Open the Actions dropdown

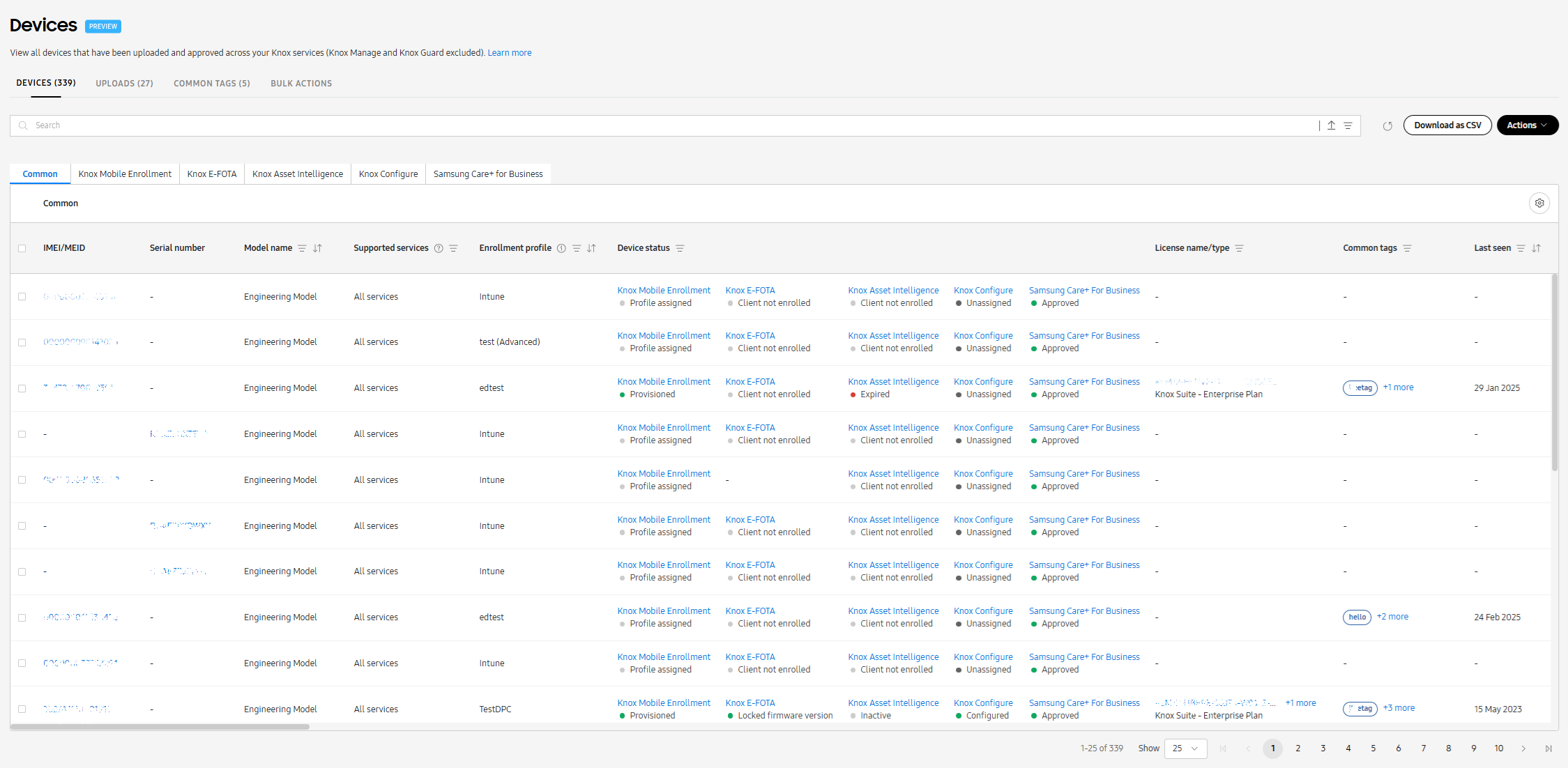click(1527, 125)
